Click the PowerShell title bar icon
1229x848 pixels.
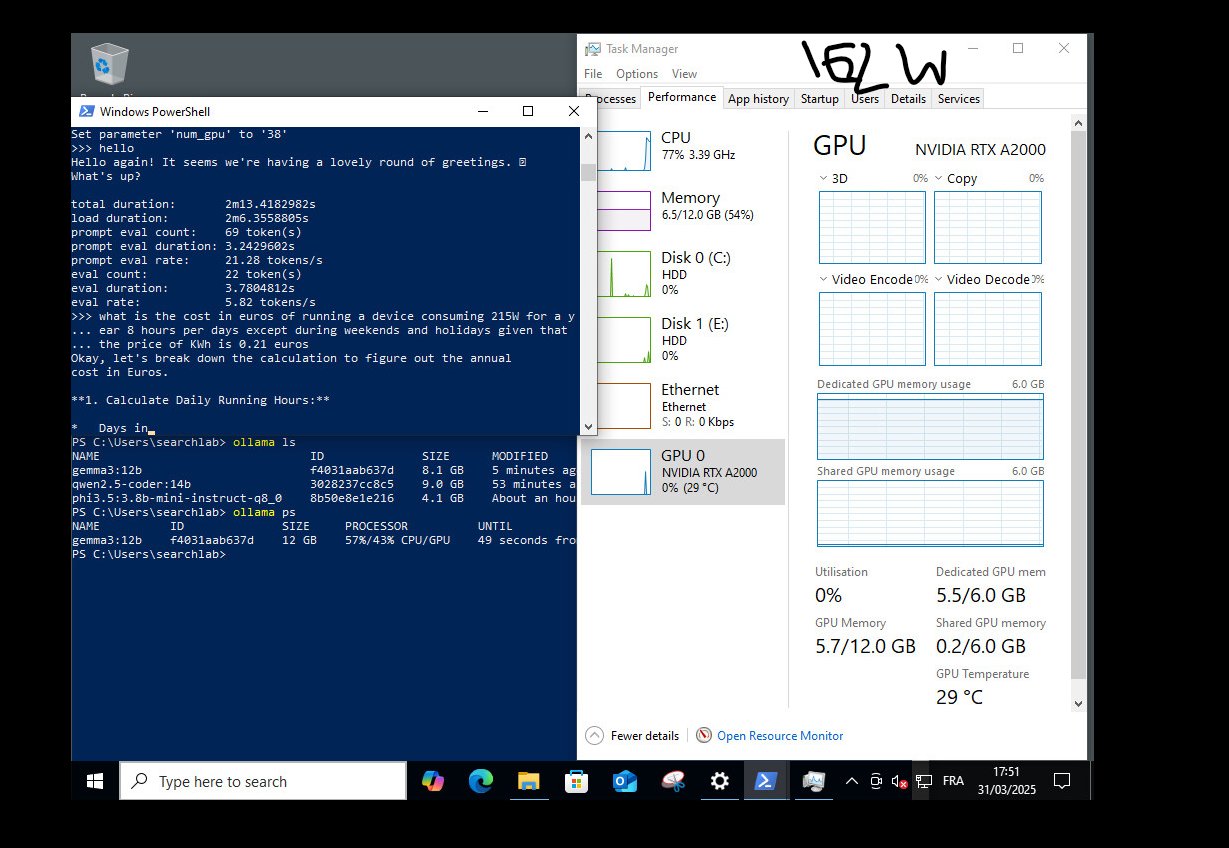[x=87, y=111]
